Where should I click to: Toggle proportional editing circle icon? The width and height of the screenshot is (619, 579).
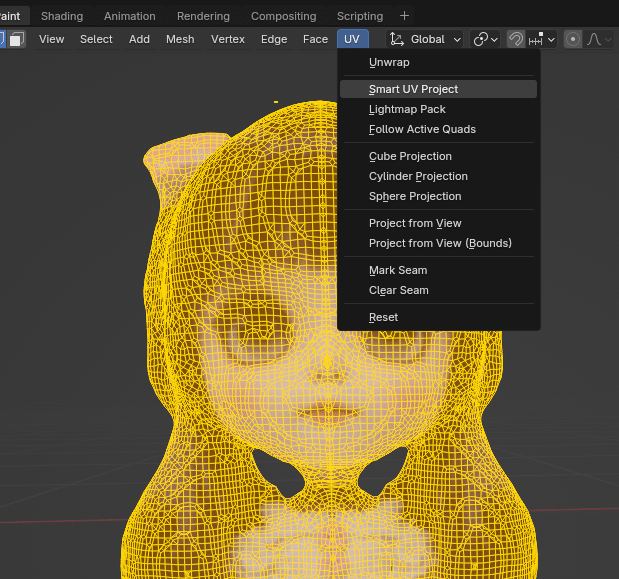[x=573, y=39]
